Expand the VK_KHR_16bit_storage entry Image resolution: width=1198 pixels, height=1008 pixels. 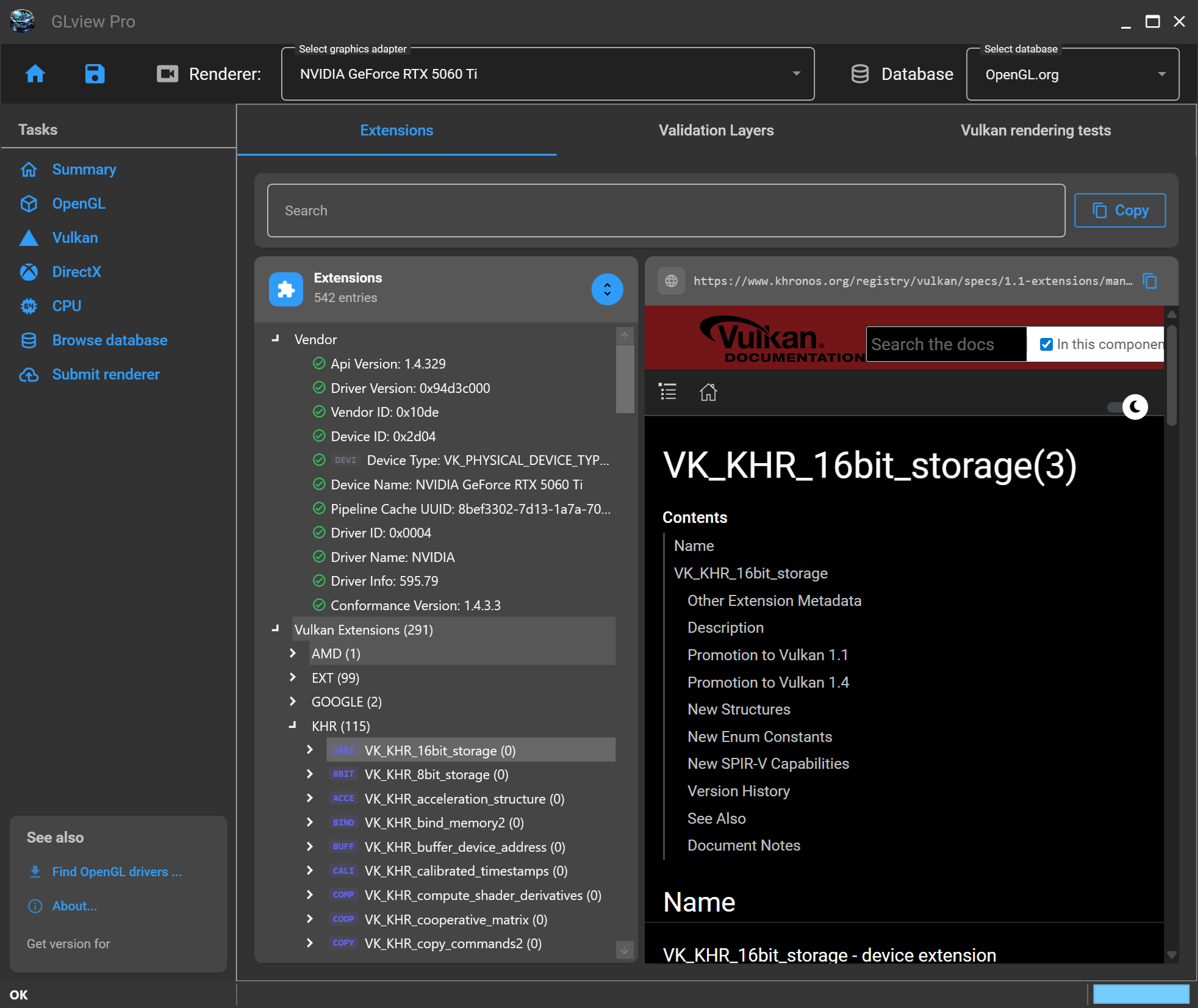[310, 750]
